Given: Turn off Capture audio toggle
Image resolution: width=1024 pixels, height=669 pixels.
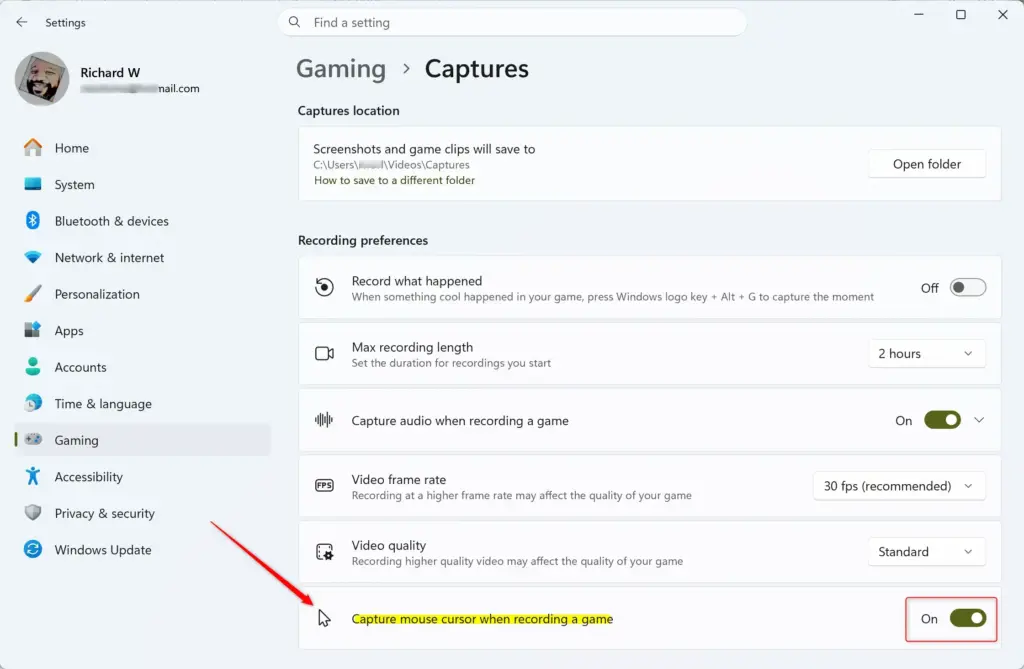Looking at the screenshot, I should [942, 420].
